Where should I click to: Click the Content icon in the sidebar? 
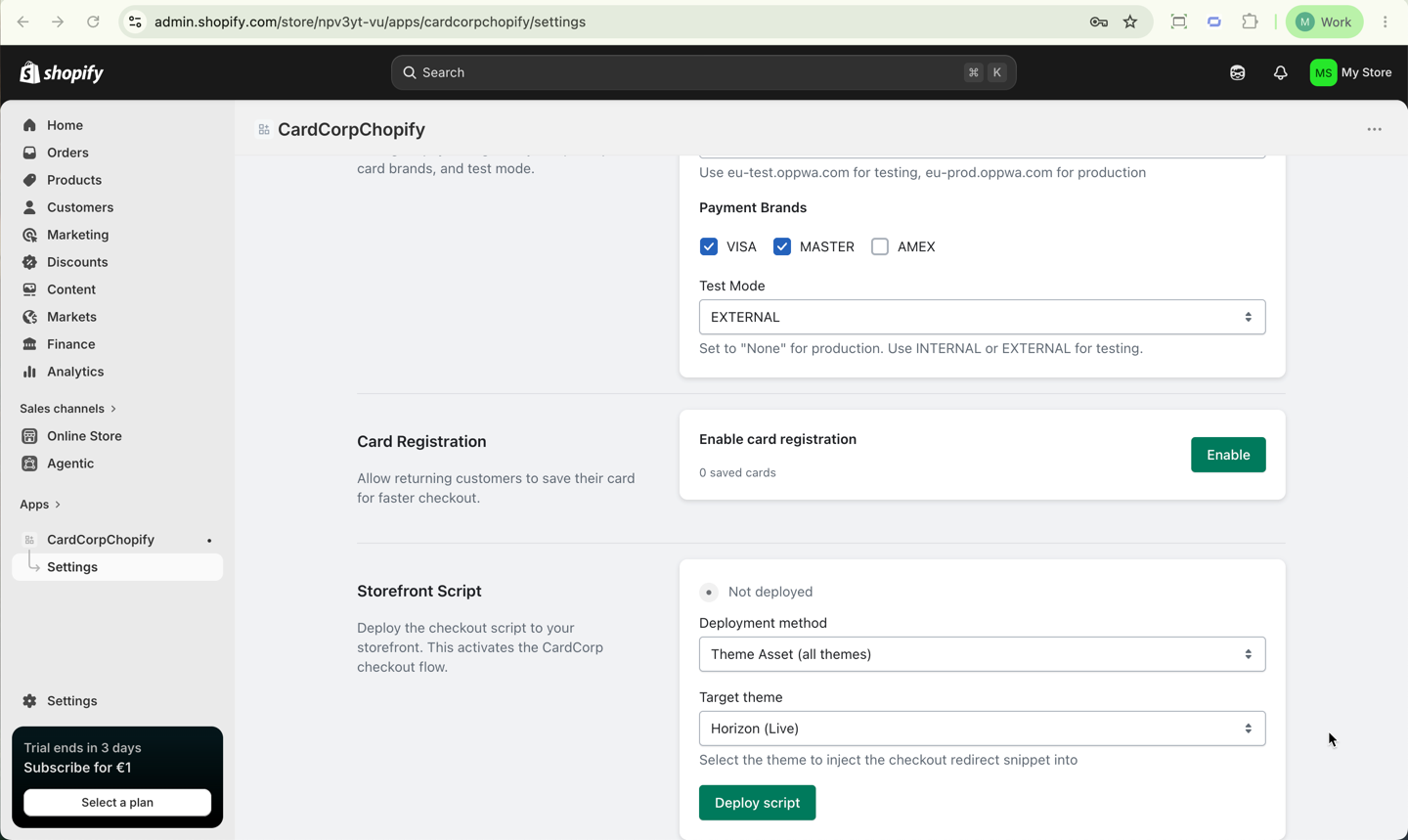point(29,289)
